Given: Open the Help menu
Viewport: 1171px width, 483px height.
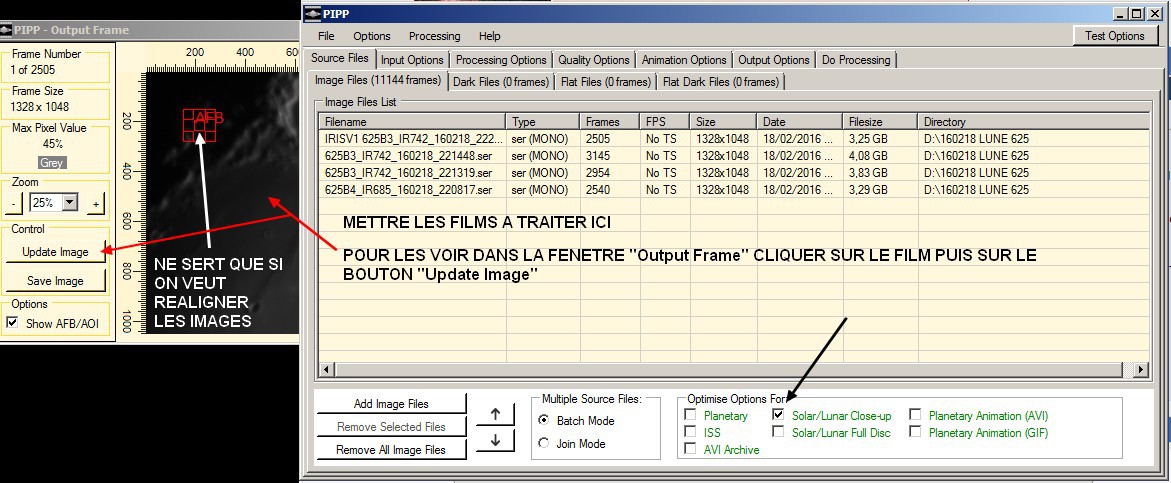Looking at the screenshot, I should pyautogui.click(x=490, y=36).
